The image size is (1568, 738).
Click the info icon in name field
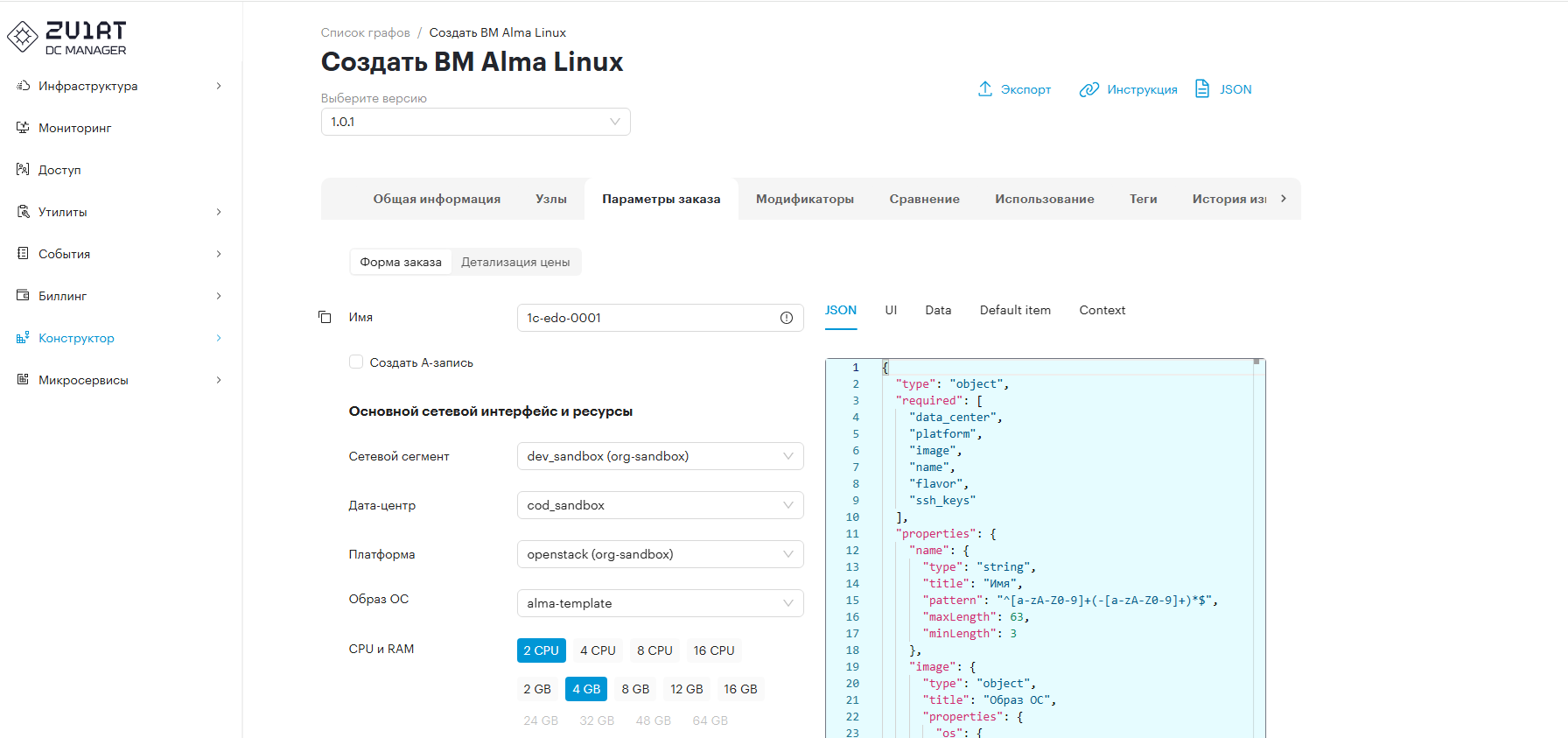(787, 318)
